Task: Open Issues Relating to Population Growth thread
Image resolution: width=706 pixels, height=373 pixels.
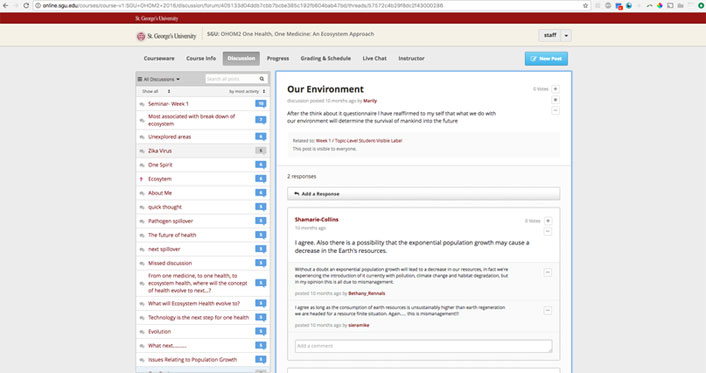Action: coord(192,360)
